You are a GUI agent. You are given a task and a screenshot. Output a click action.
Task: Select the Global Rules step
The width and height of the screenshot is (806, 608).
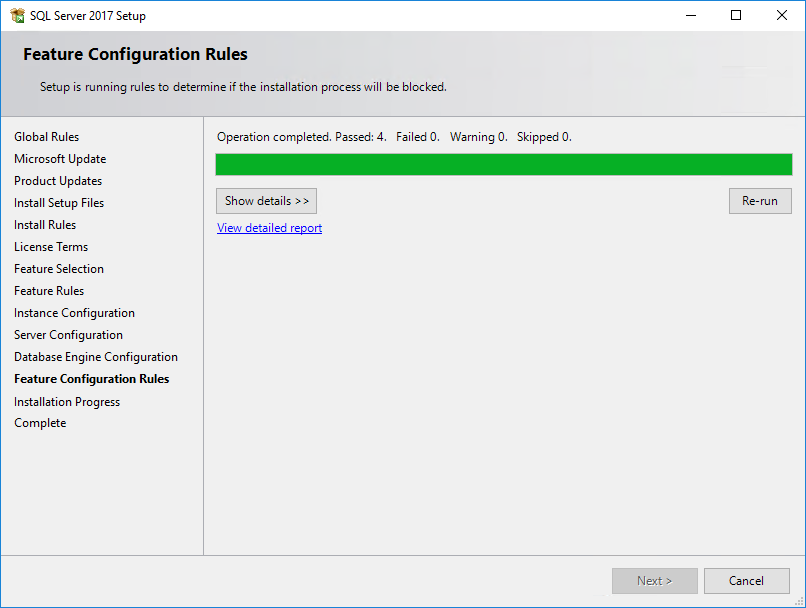coord(47,137)
